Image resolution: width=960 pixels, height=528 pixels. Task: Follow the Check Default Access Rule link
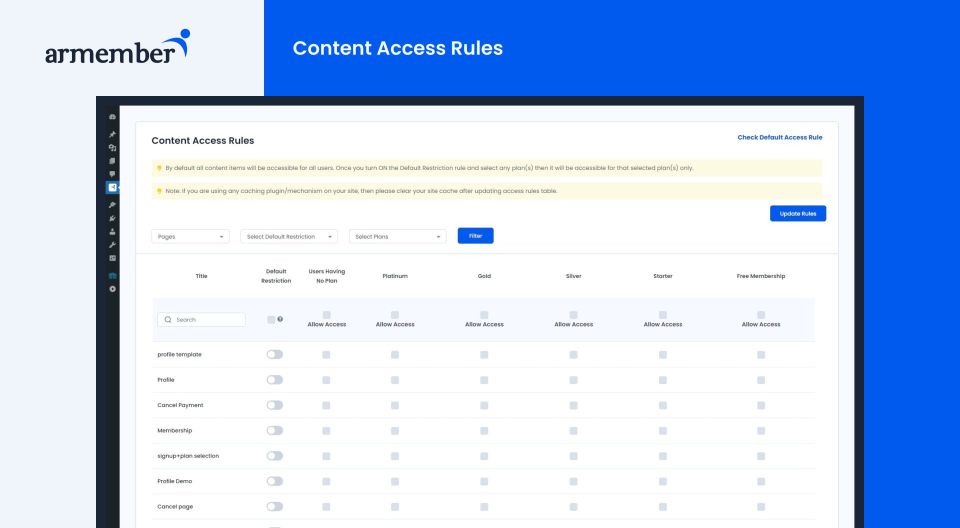coord(779,137)
